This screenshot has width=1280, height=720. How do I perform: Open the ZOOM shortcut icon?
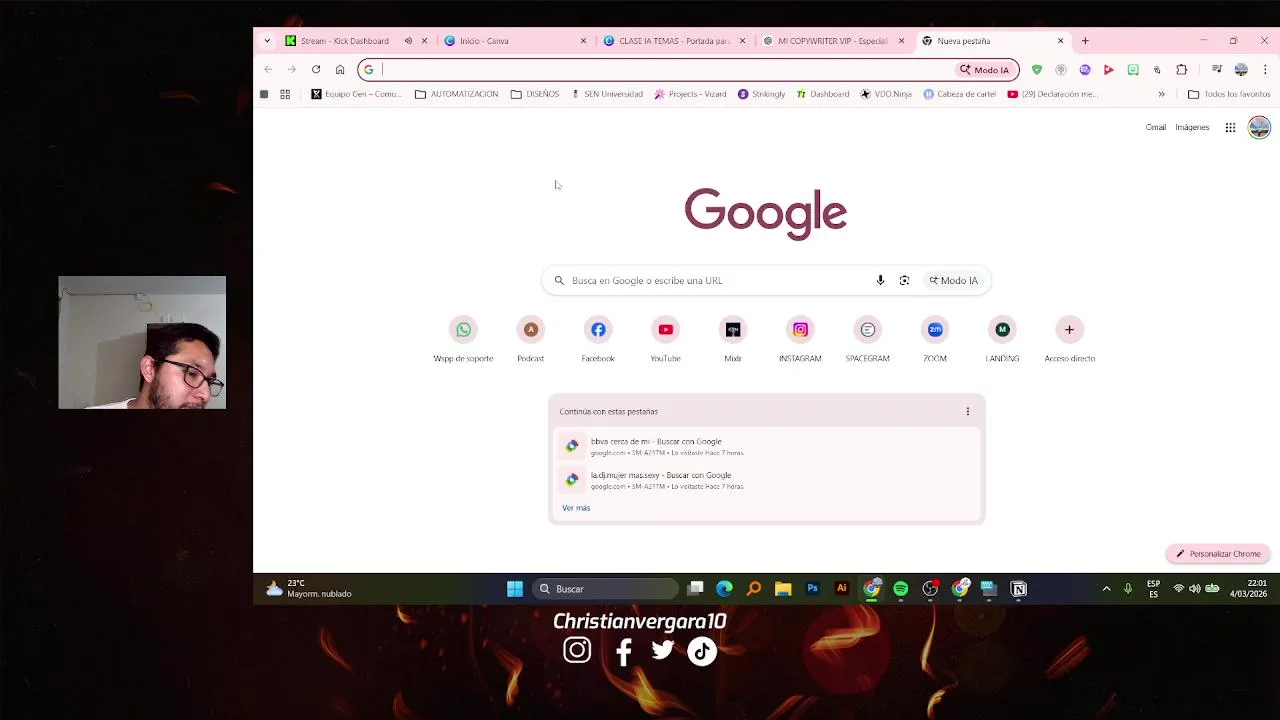tap(935, 330)
